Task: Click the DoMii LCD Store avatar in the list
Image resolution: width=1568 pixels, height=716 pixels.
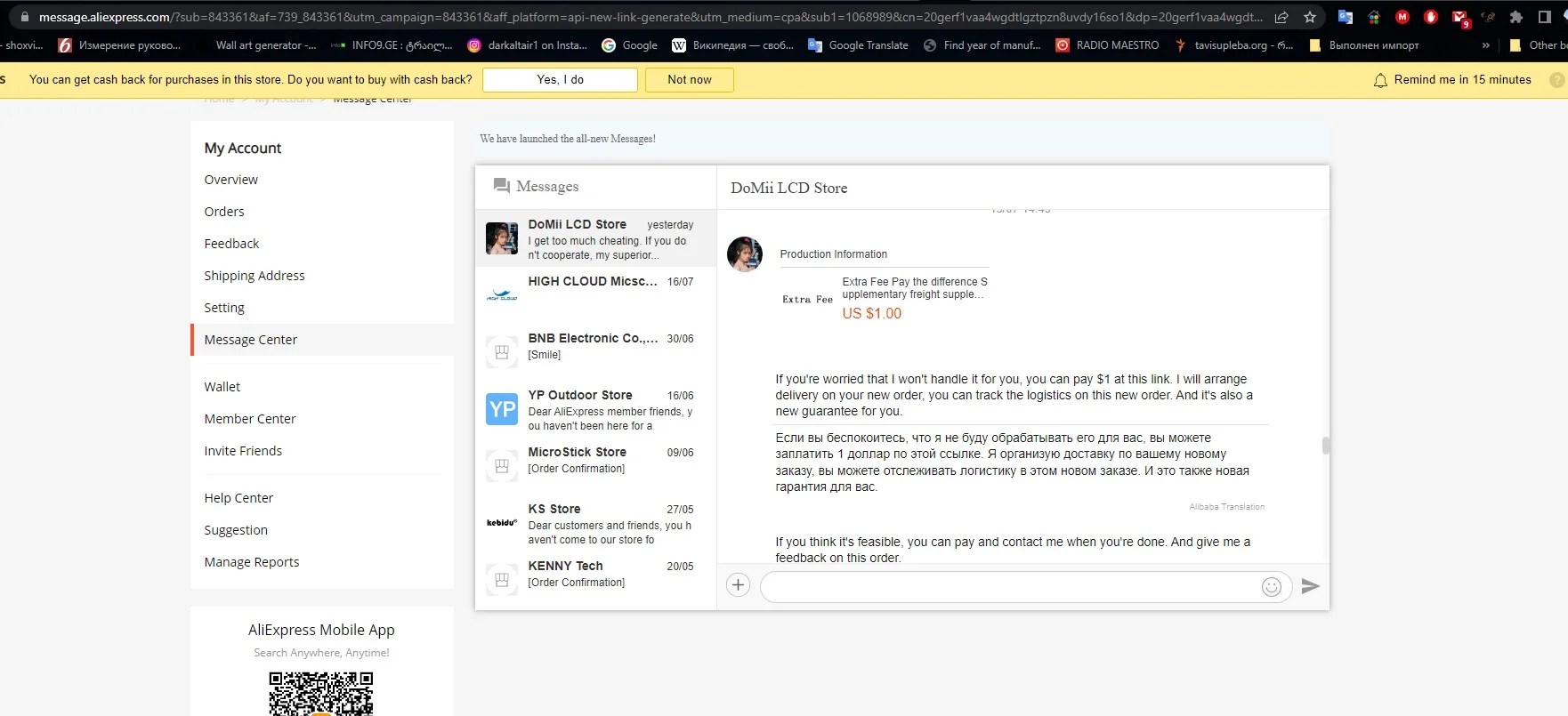Action: click(x=502, y=238)
